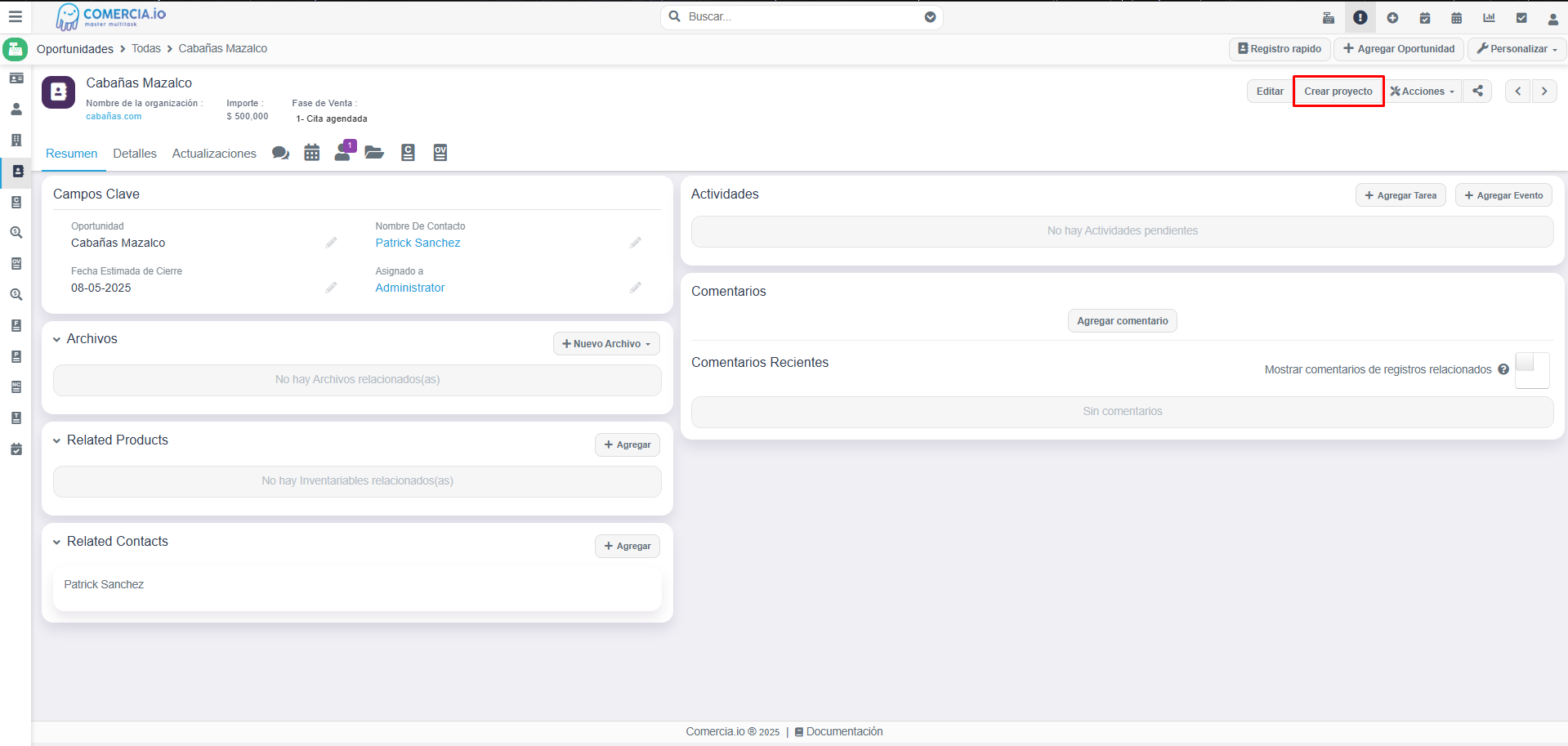Switch to the Detalles tab
The height and width of the screenshot is (746, 1568).
[135, 154]
